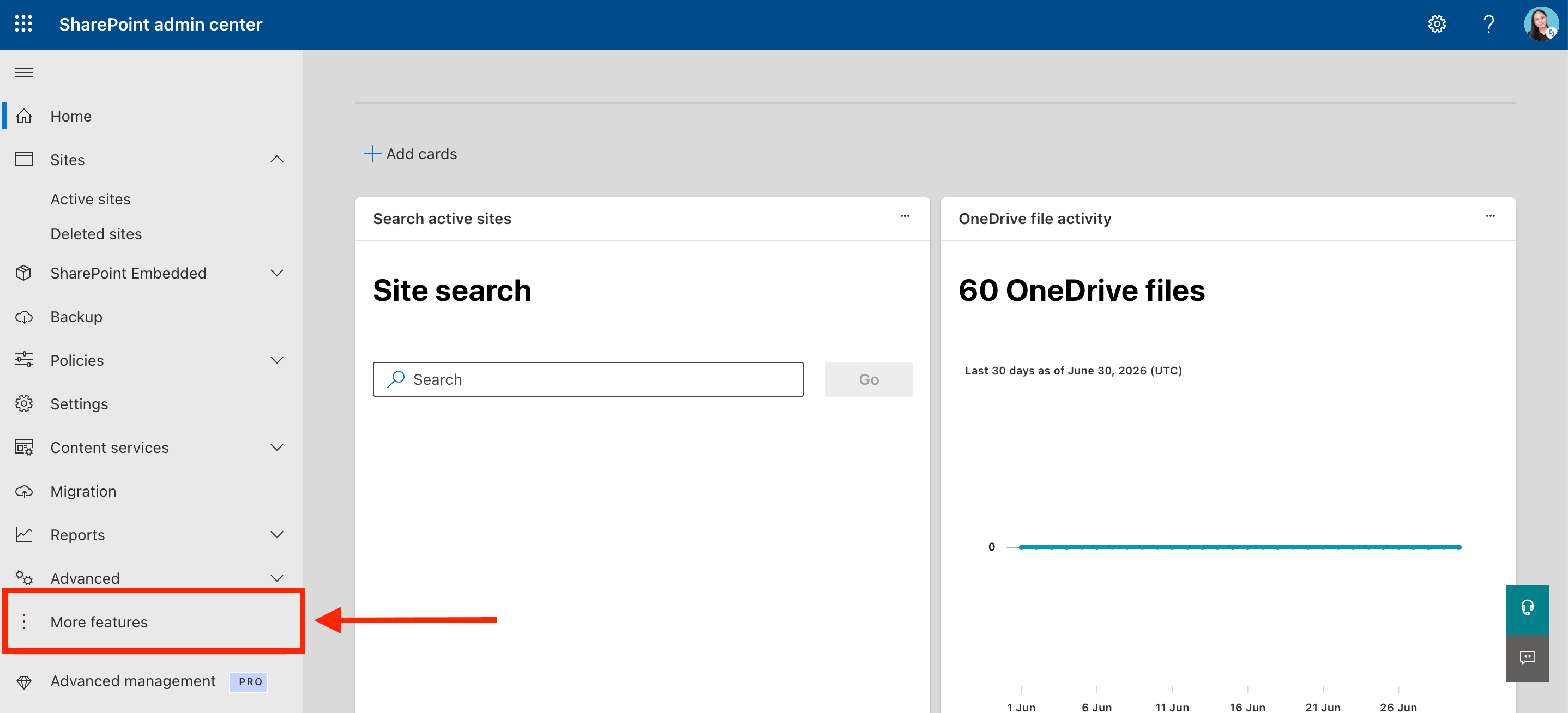This screenshot has width=1568, height=713.
Task: Click the '60 OneDrive files' heading
Action: (1082, 290)
